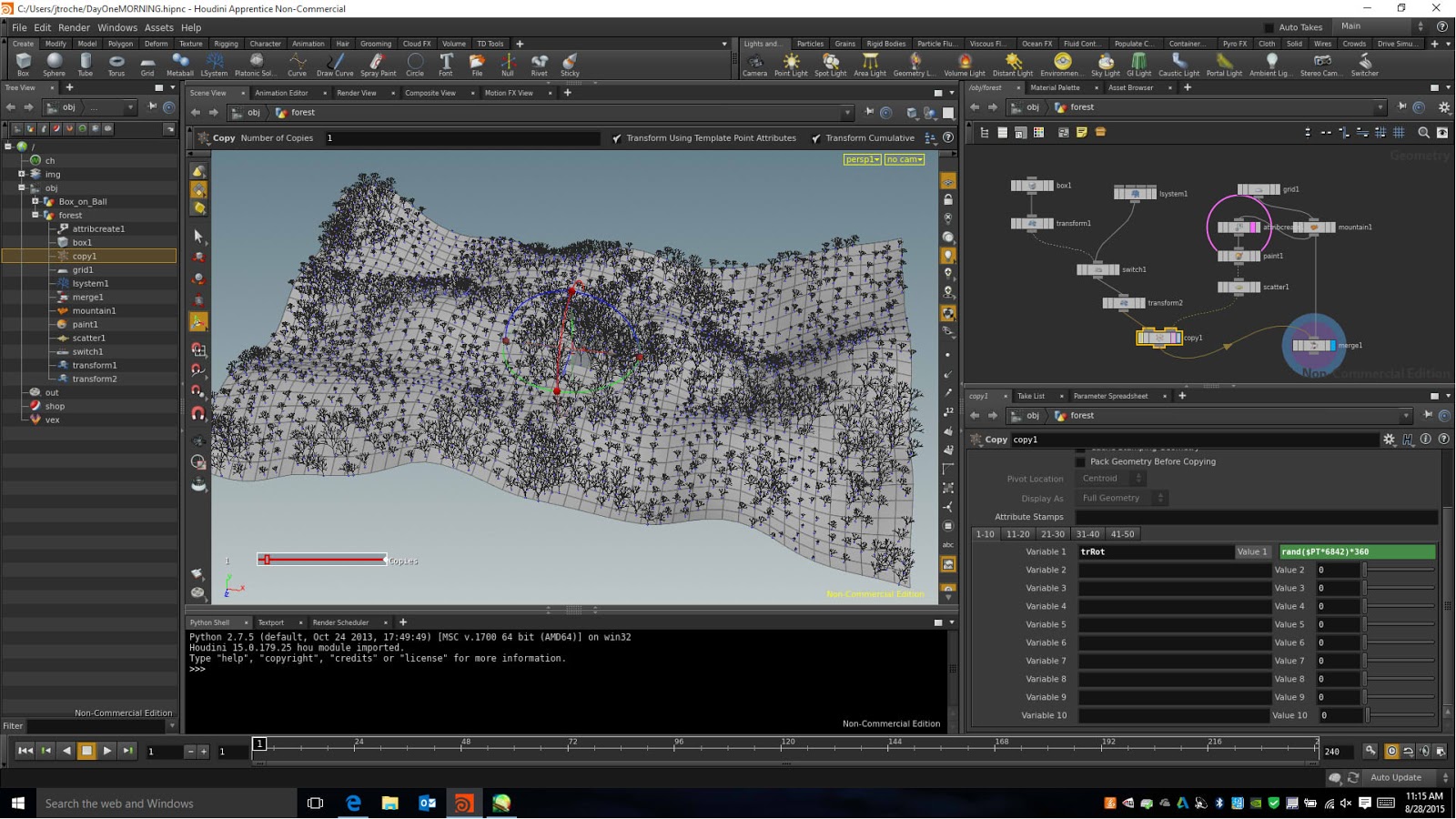
Task: Enable Pack Geometry Before Copying
Action: [1080, 461]
